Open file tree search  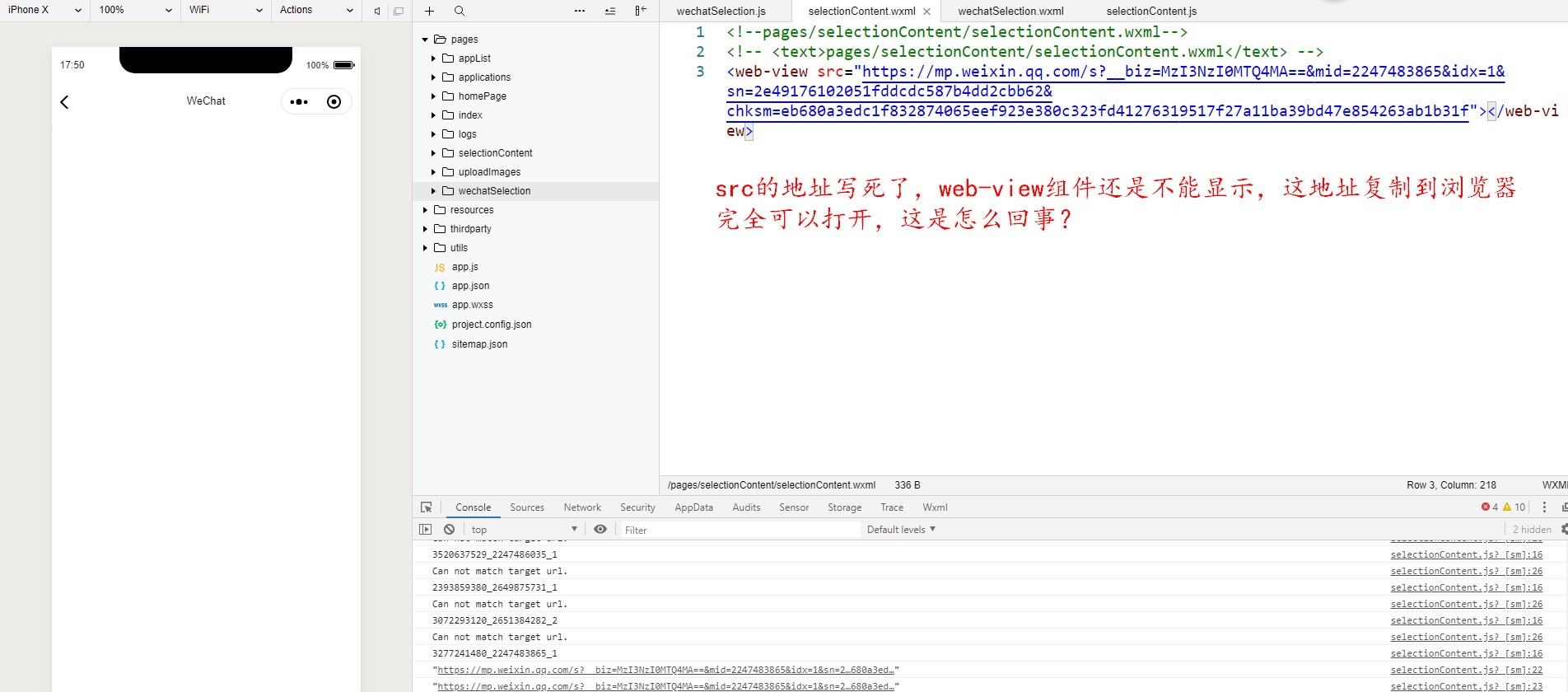click(x=460, y=11)
